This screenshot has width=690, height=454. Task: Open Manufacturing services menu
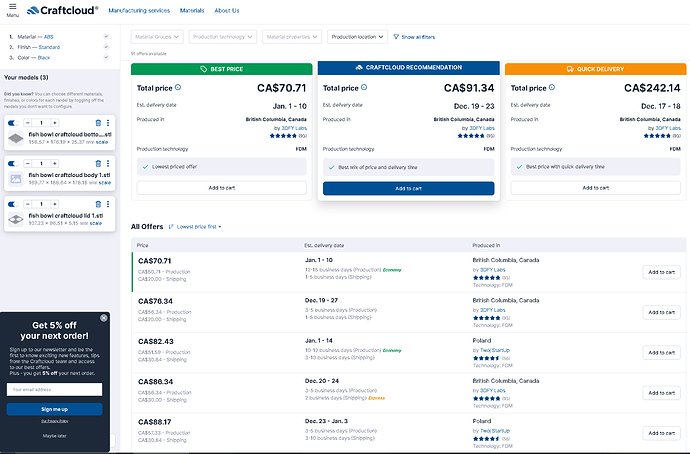(x=139, y=11)
